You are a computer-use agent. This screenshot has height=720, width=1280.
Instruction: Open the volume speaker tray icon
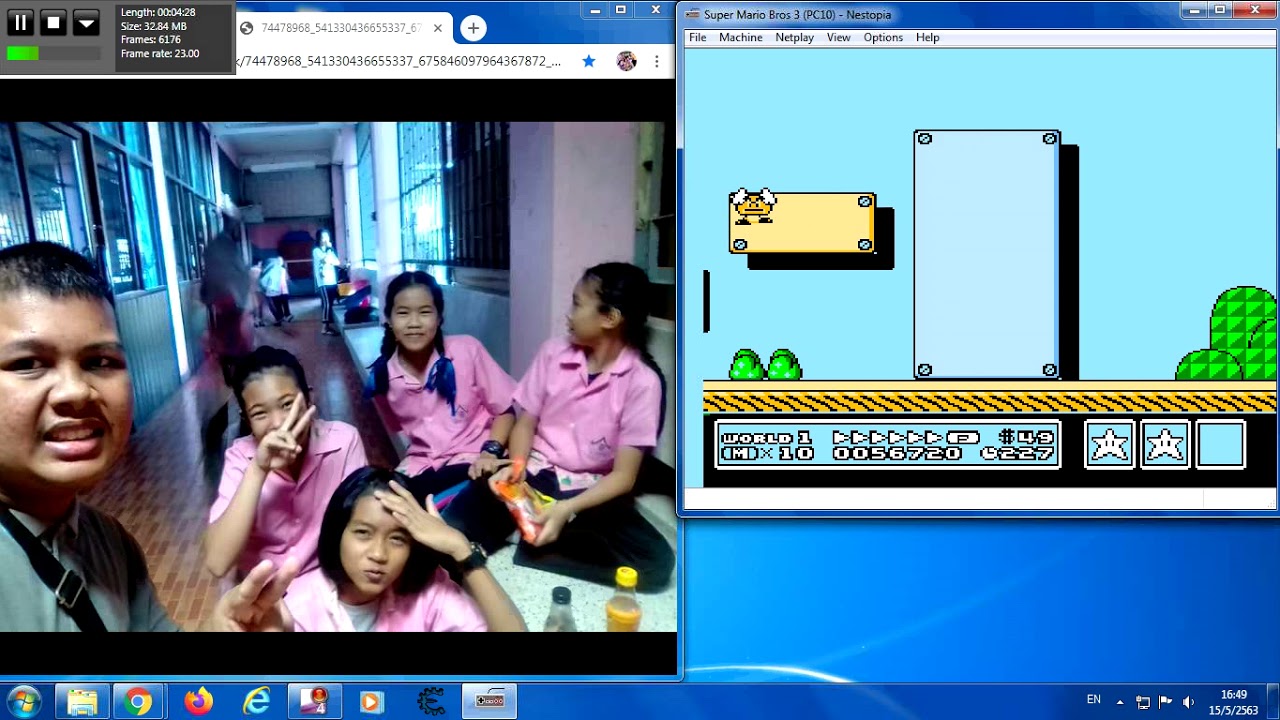click(x=1188, y=702)
